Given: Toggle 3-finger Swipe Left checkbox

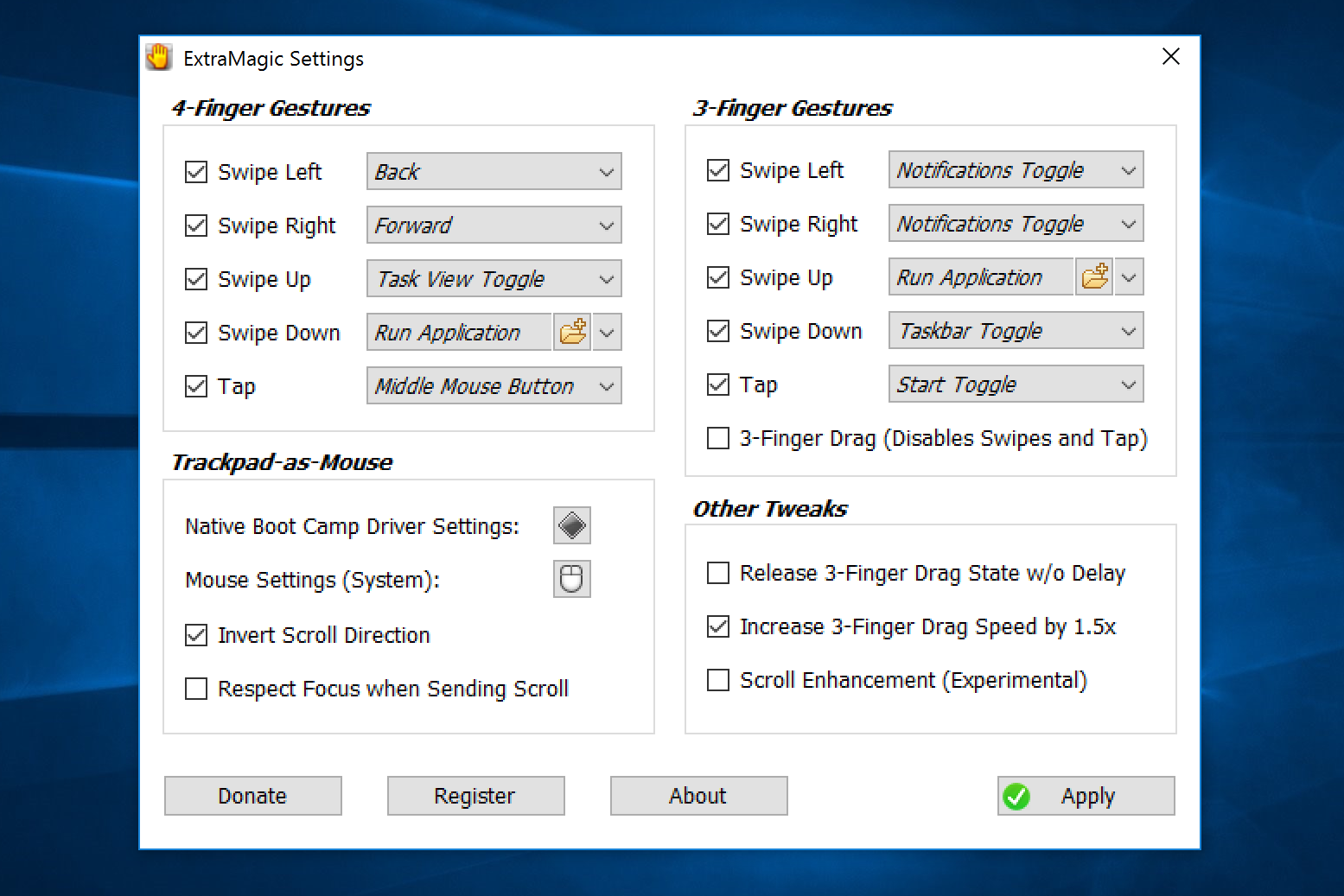Looking at the screenshot, I should (718, 170).
